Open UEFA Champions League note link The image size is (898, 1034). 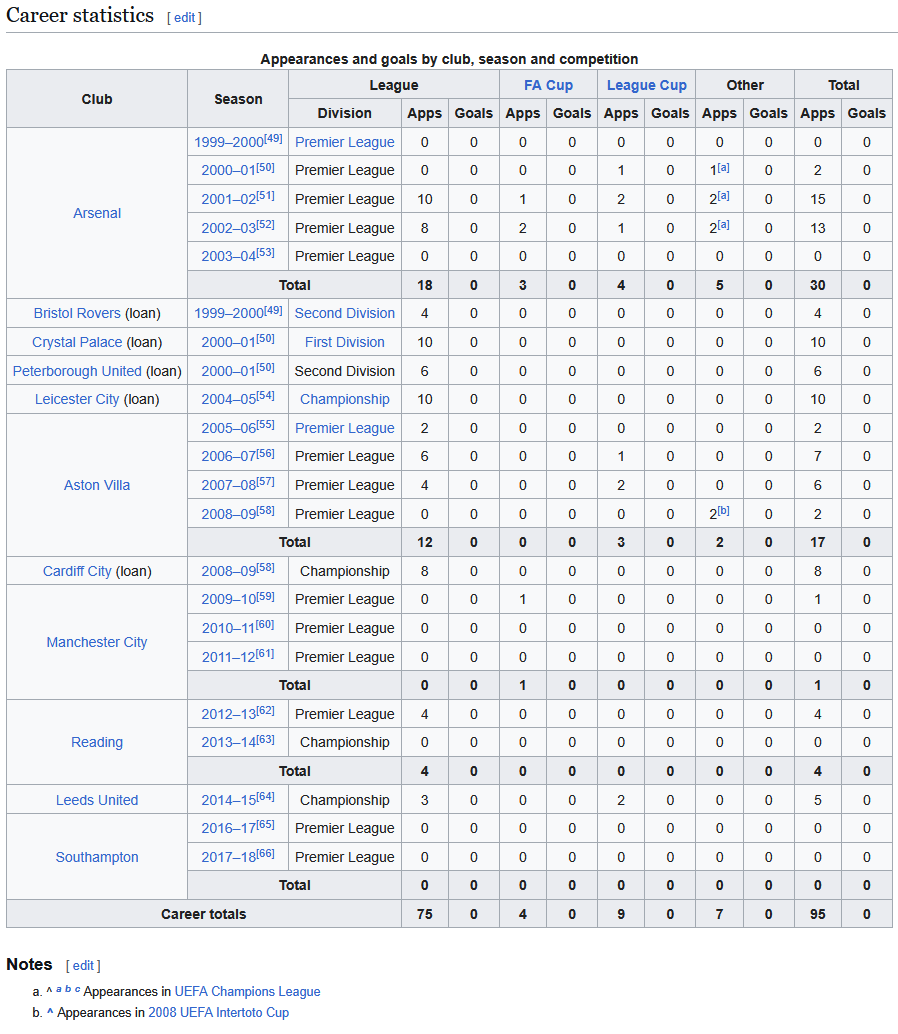coord(247,992)
